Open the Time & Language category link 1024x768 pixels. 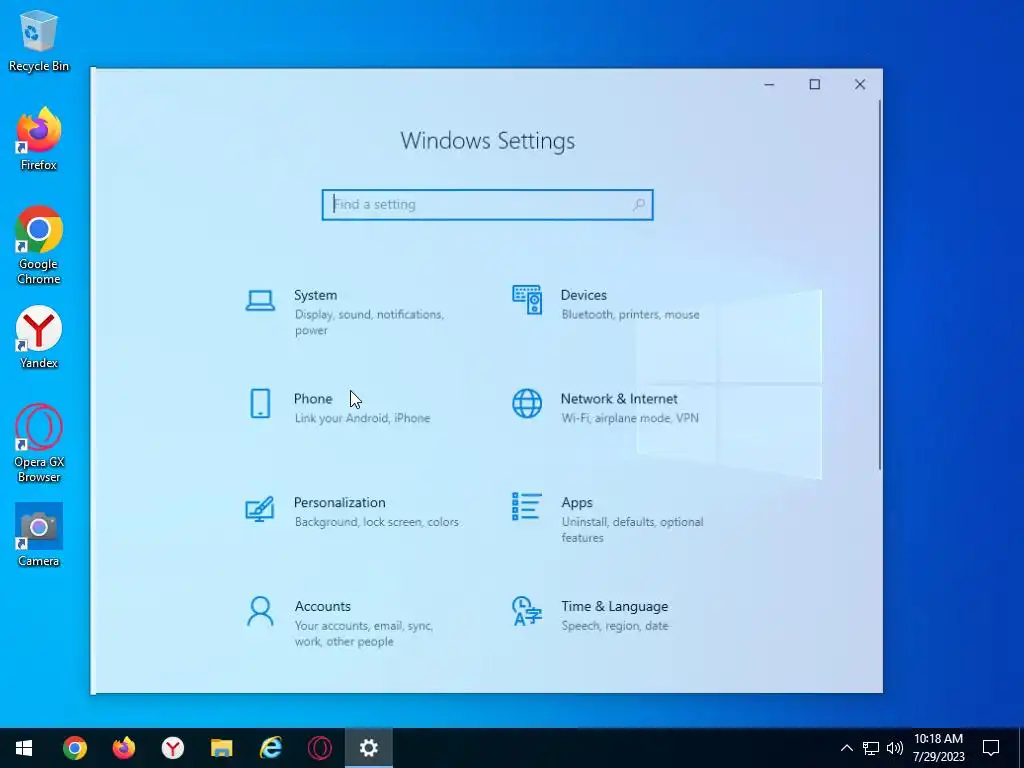point(615,606)
